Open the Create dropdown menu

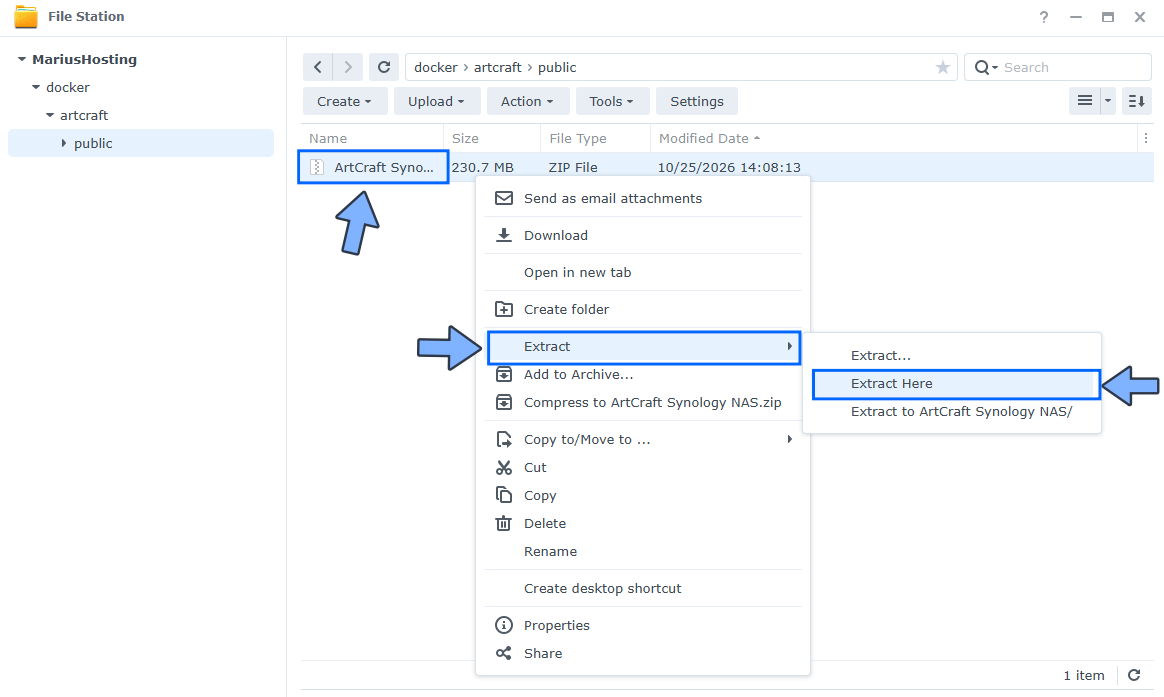pyautogui.click(x=344, y=101)
